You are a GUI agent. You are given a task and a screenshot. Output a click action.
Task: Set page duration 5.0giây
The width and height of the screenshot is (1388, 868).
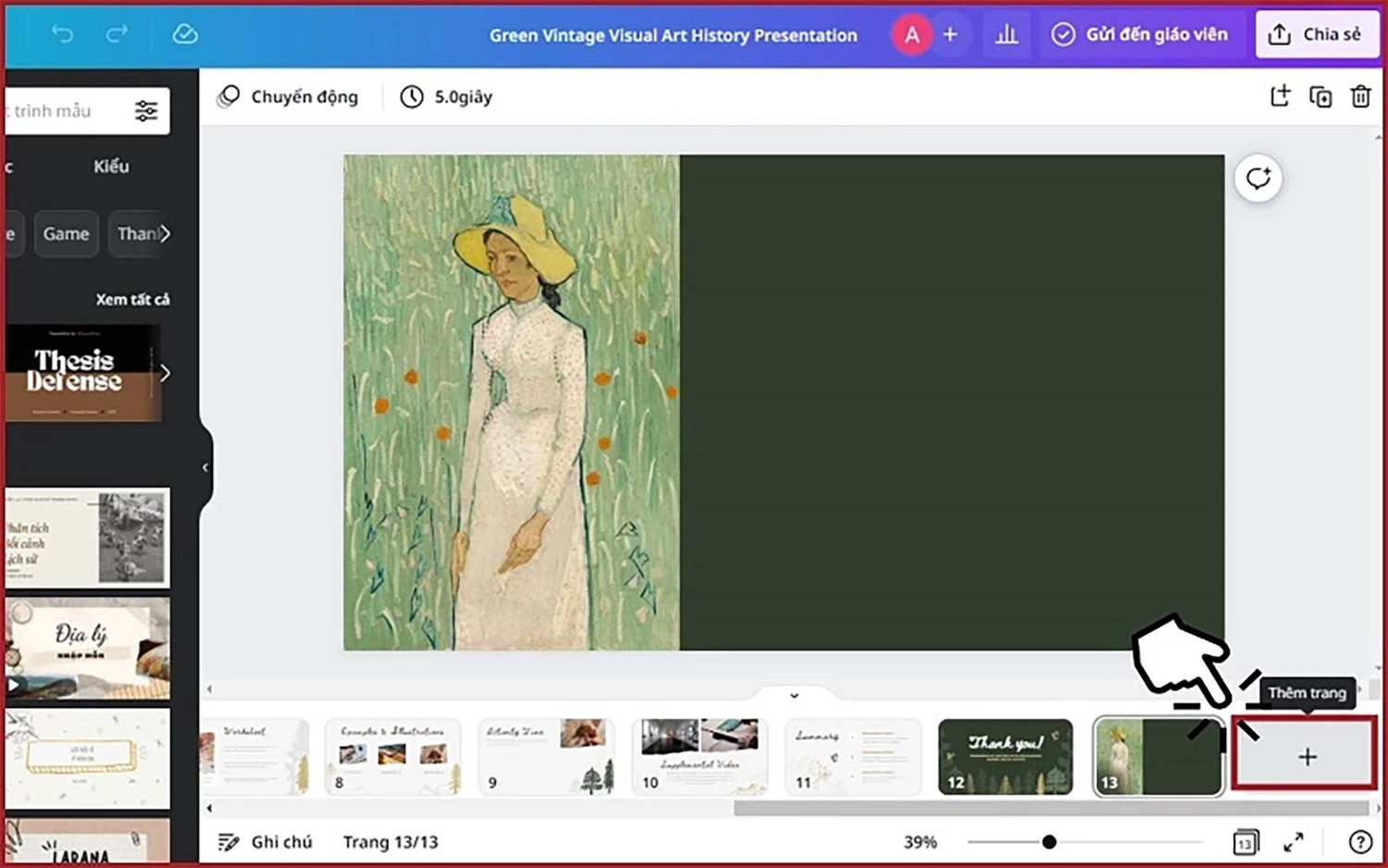(x=446, y=97)
